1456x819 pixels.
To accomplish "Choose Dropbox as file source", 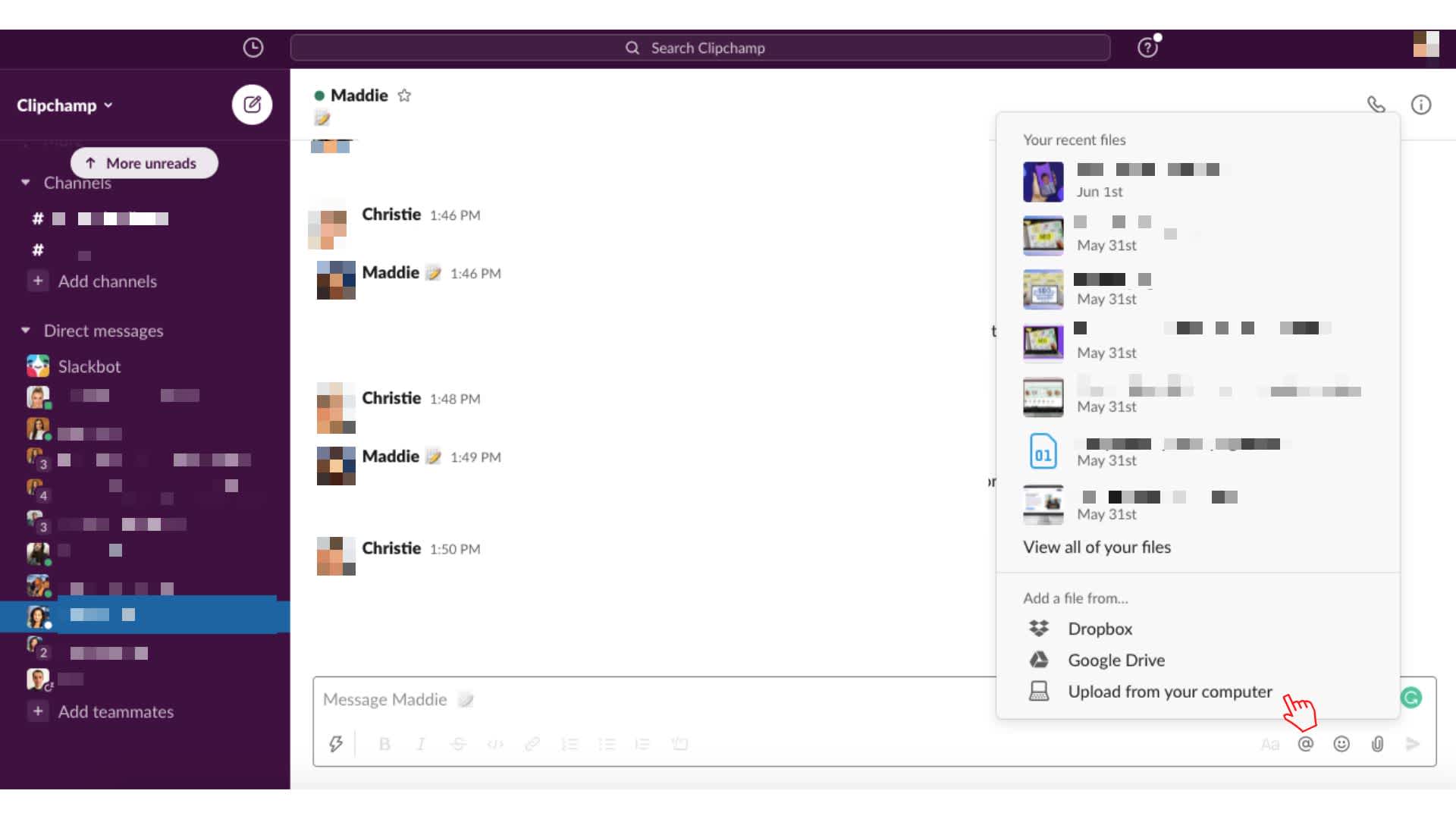I will click(1100, 629).
